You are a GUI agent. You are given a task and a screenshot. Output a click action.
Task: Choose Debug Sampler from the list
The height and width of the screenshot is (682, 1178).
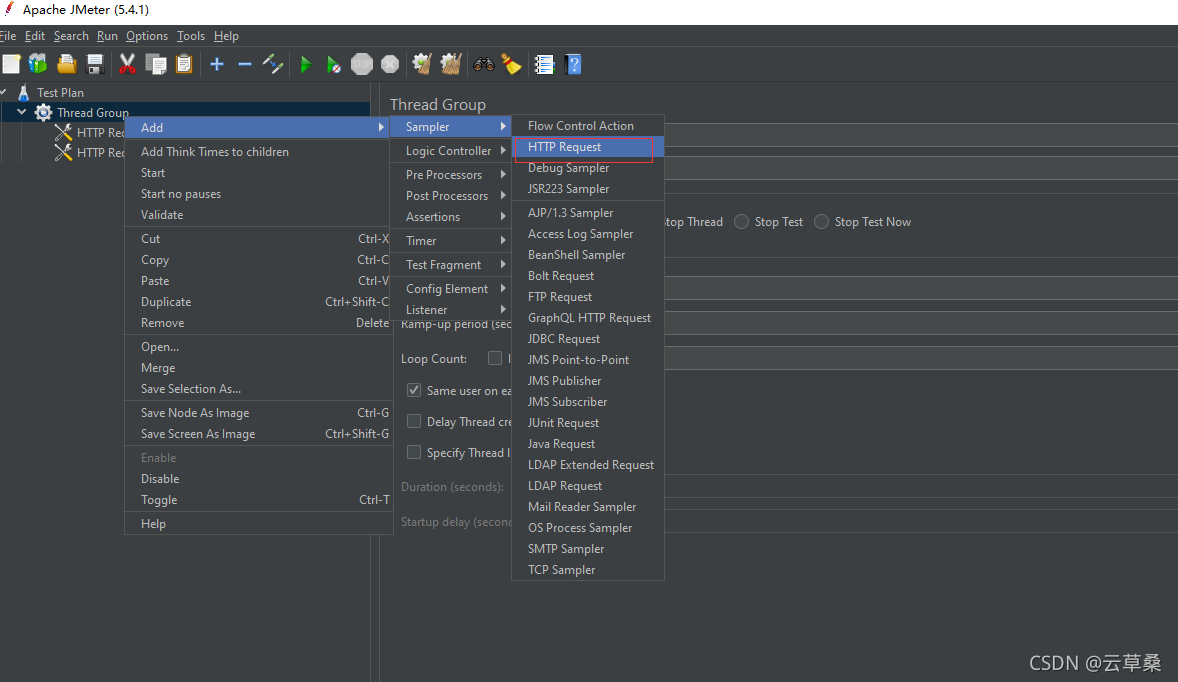pyautogui.click(x=587, y=168)
